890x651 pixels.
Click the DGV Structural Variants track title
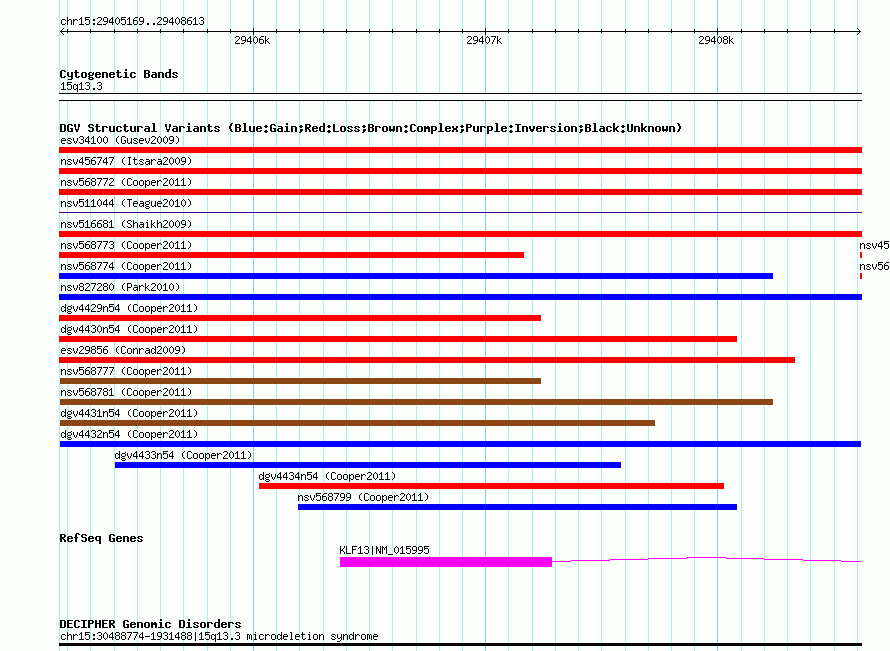click(x=371, y=128)
